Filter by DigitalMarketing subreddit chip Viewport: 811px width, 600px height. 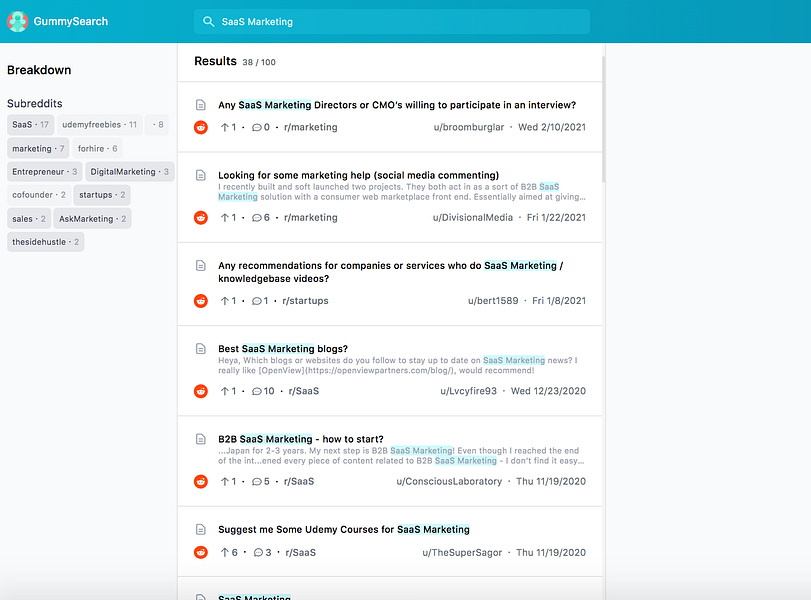129,172
